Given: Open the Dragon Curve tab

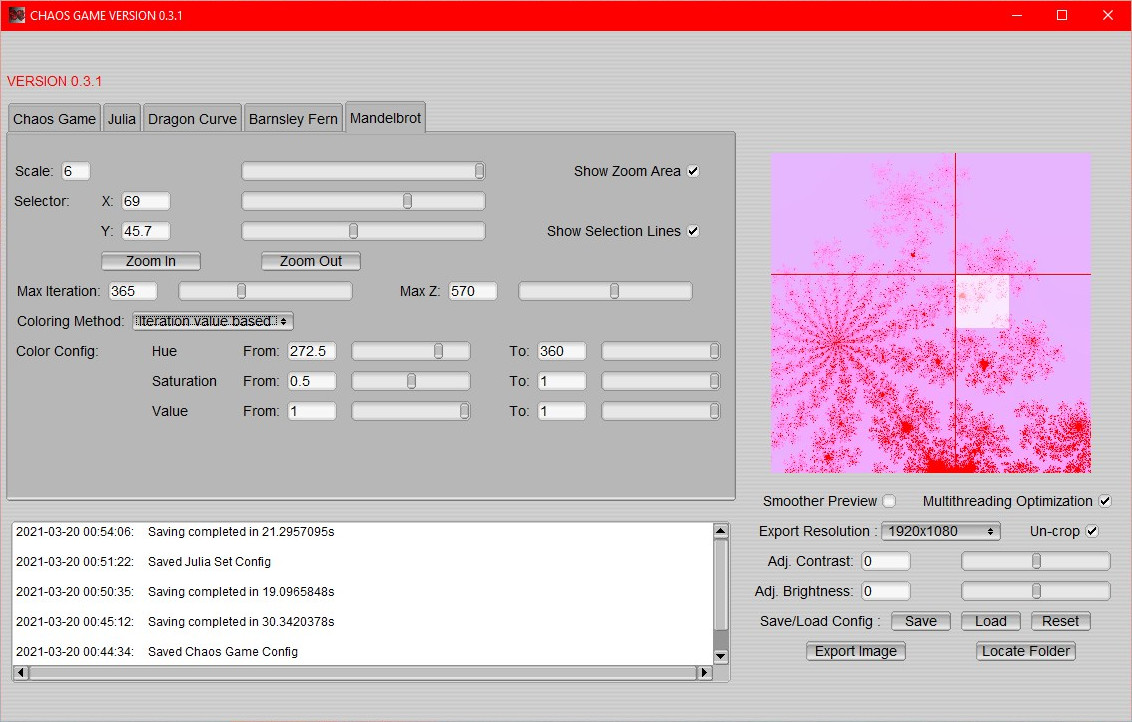Looking at the screenshot, I should pyautogui.click(x=192, y=117).
